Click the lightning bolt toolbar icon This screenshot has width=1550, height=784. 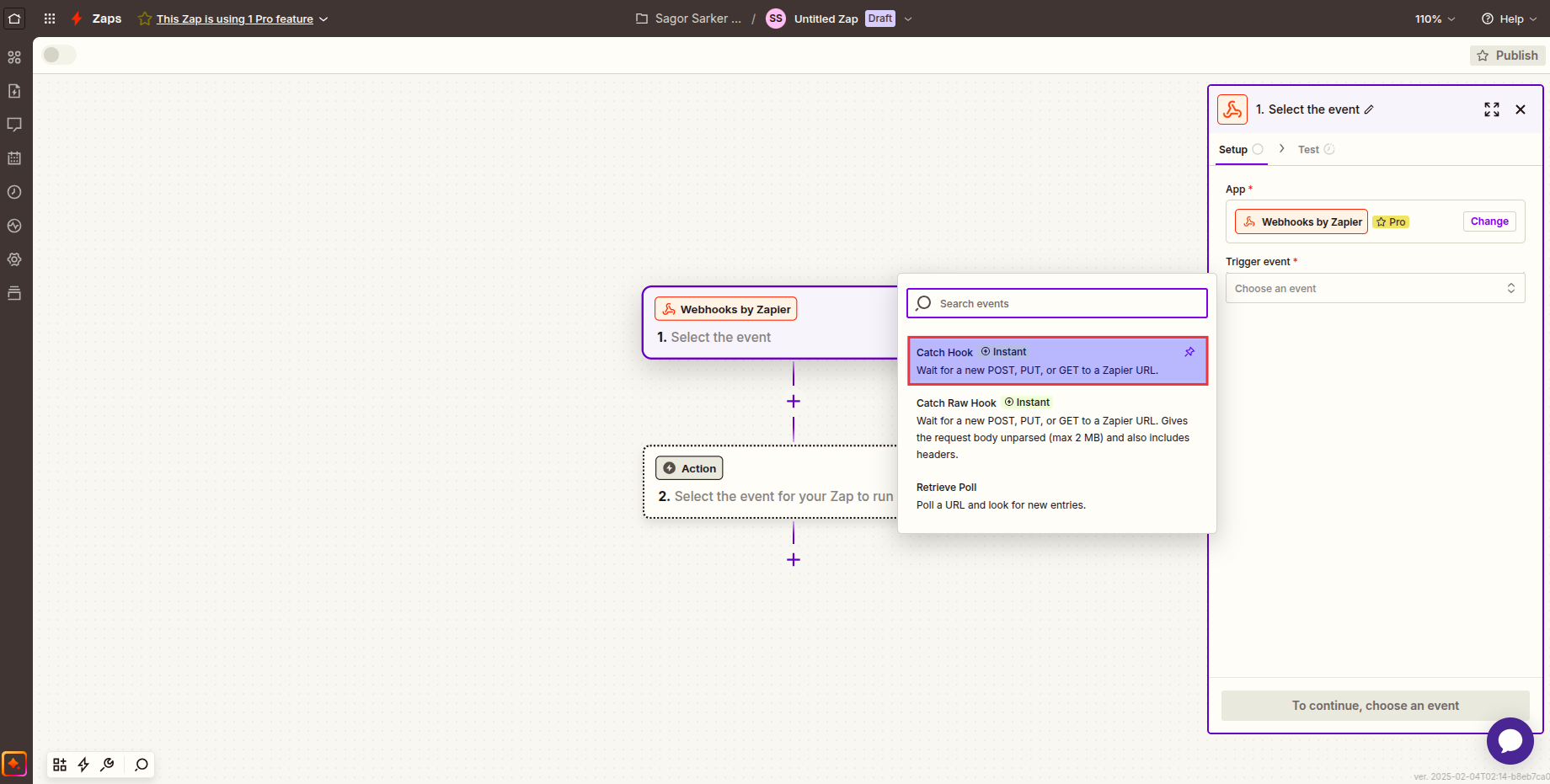click(x=83, y=765)
